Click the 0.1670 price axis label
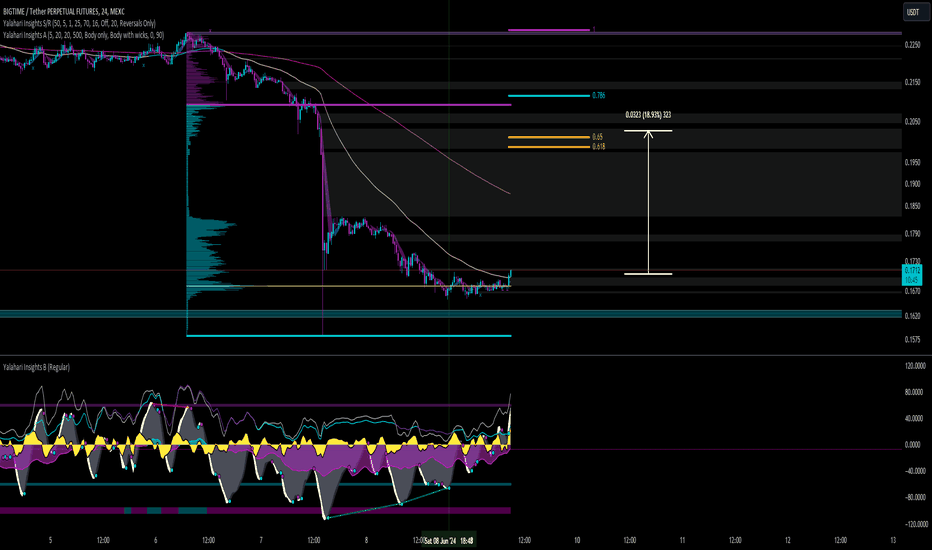Image resolution: width=932 pixels, height=550 pixels. [x=912, y=291]
